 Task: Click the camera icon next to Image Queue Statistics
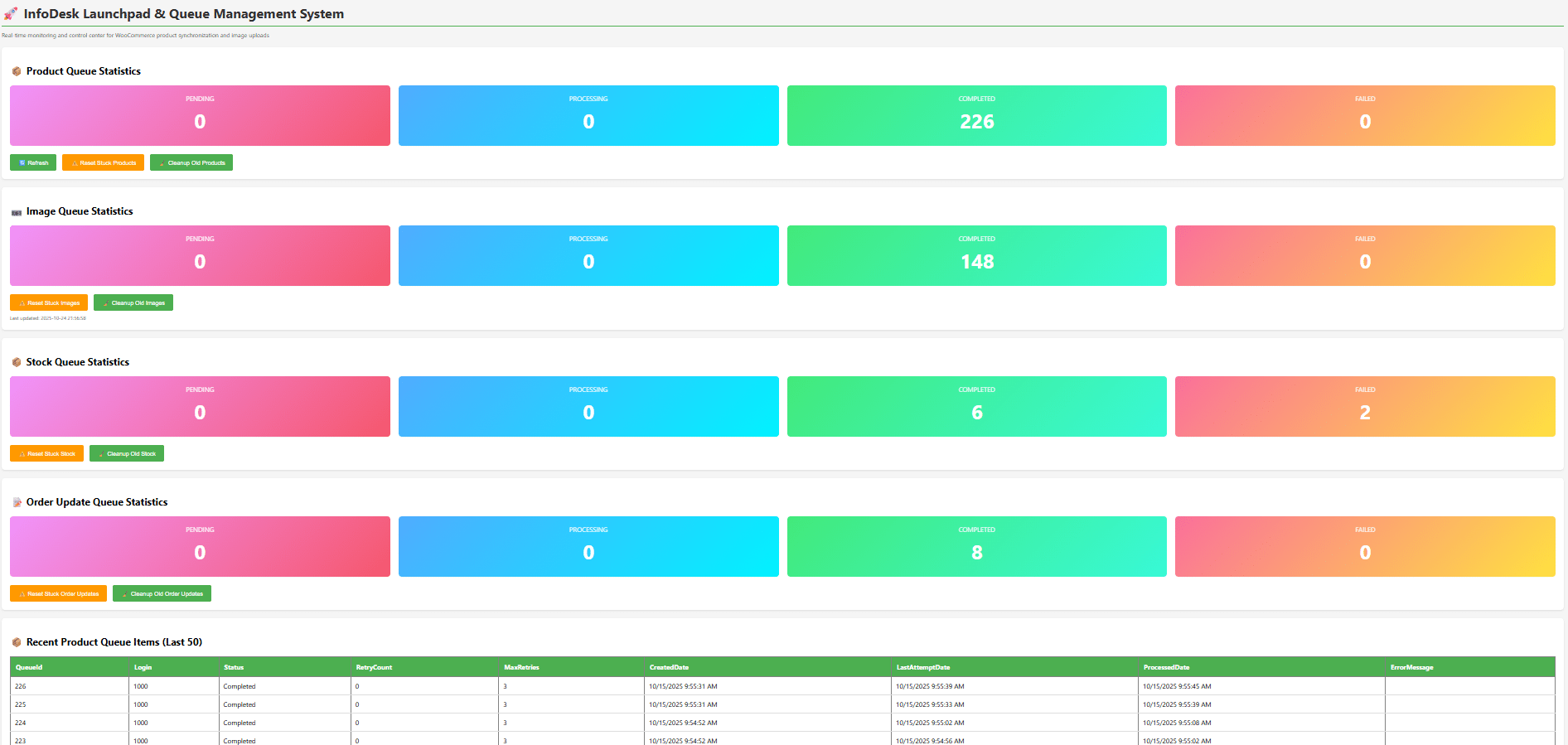pos(17,212)
